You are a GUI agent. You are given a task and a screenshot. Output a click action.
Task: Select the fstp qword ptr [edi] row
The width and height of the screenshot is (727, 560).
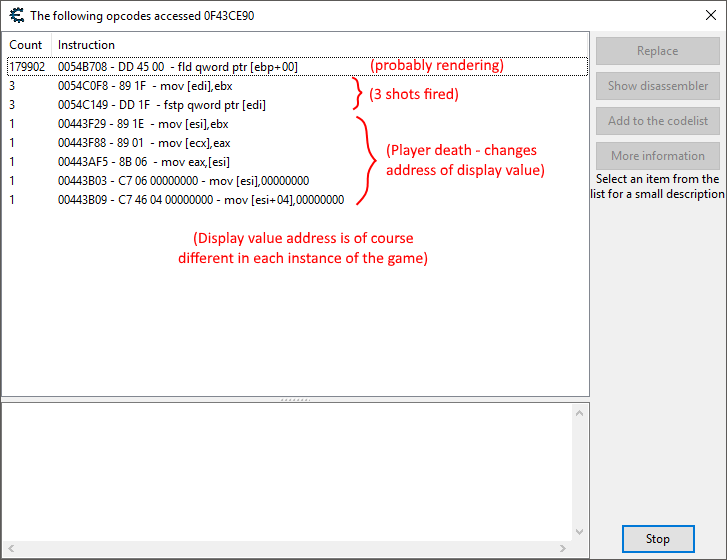click(x=162, y=105)
